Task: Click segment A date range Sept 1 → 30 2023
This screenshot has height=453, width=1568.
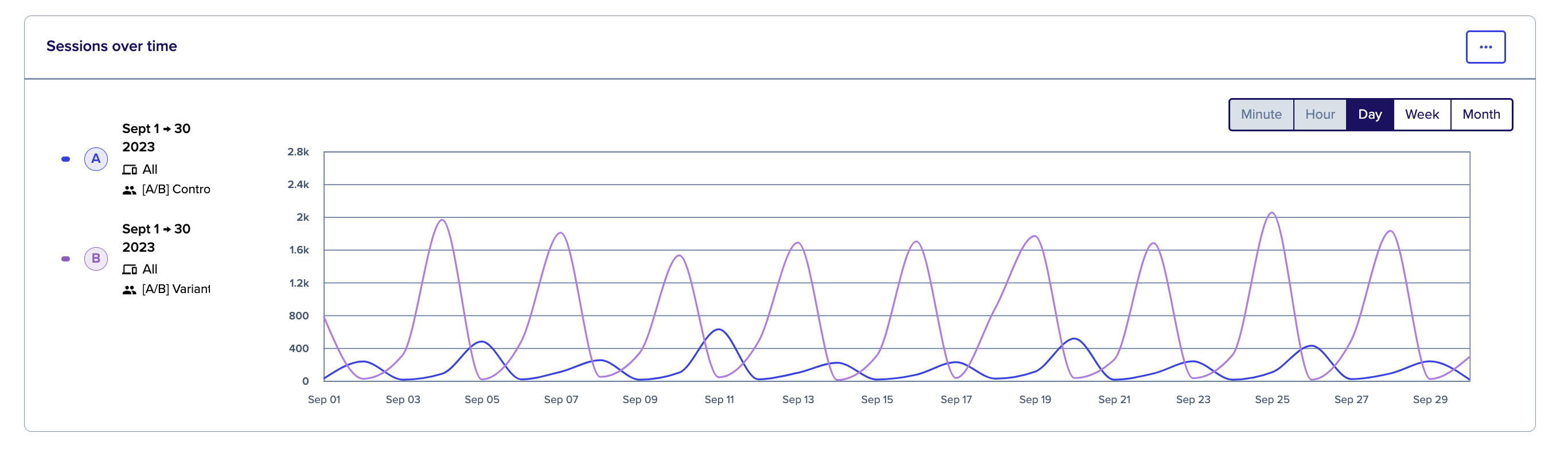Action: point(157,138)
